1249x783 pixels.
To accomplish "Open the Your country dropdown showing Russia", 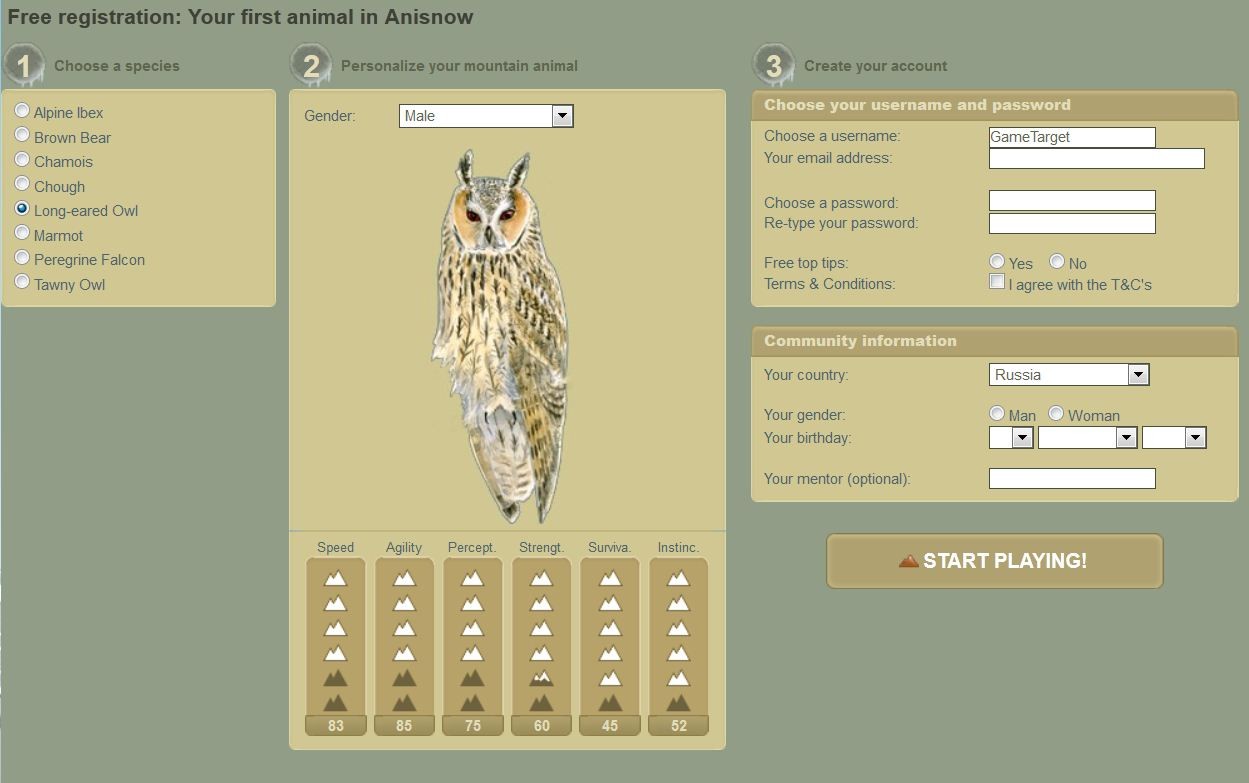I will click(x=1069, y=375).
